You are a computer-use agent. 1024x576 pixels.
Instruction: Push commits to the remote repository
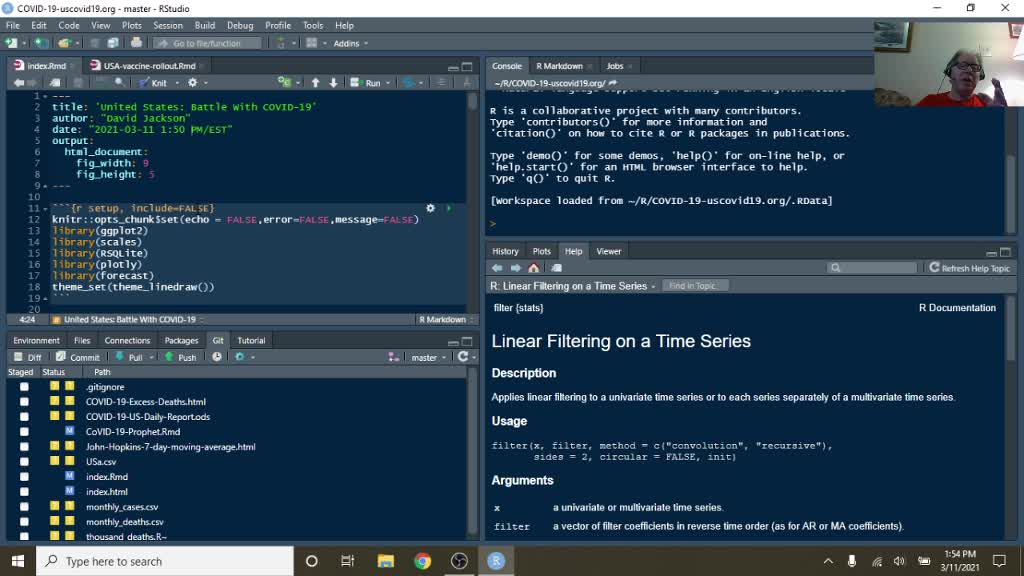click(x=180, y=357)
